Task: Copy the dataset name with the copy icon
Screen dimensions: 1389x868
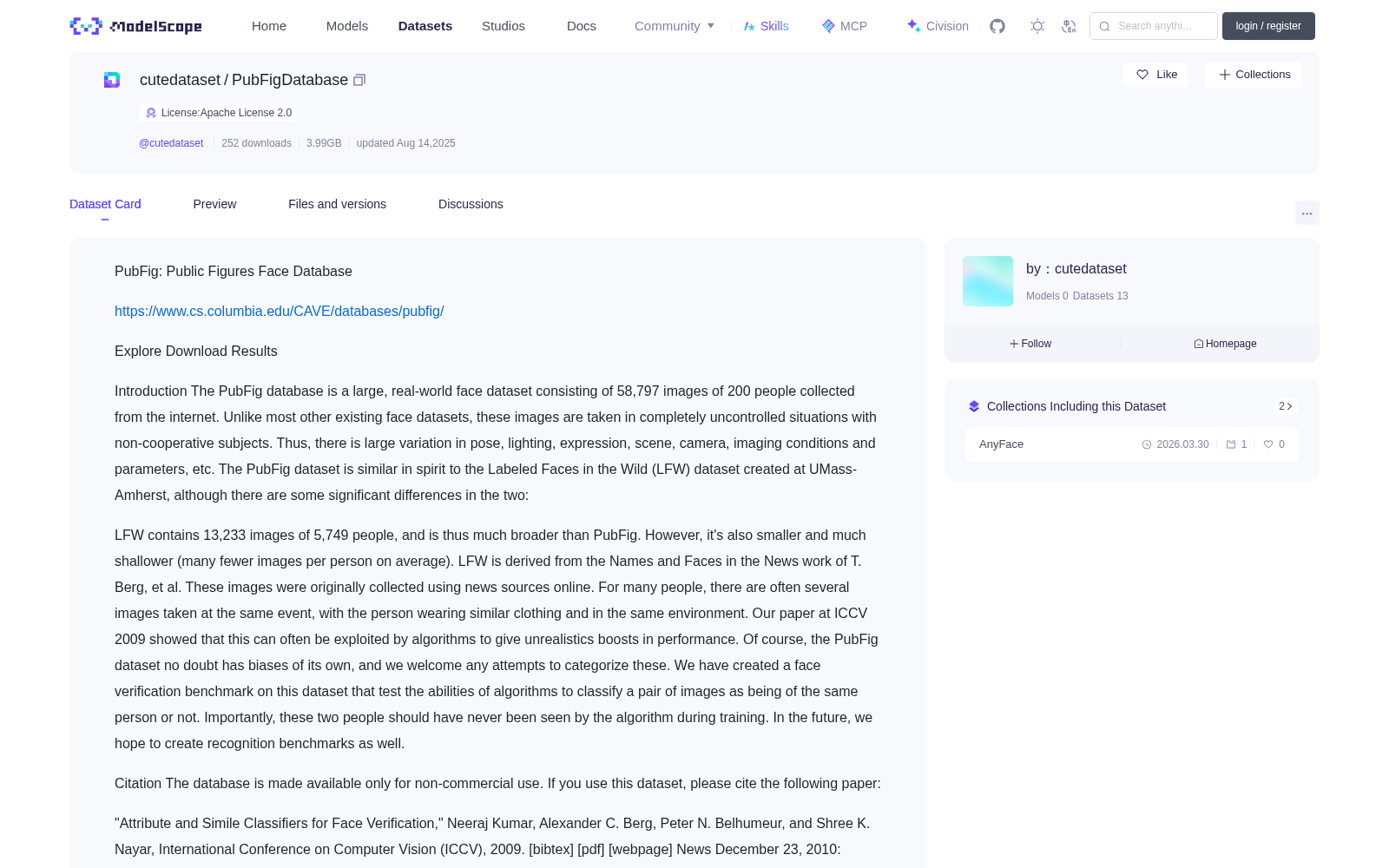Action: (359, 80)
